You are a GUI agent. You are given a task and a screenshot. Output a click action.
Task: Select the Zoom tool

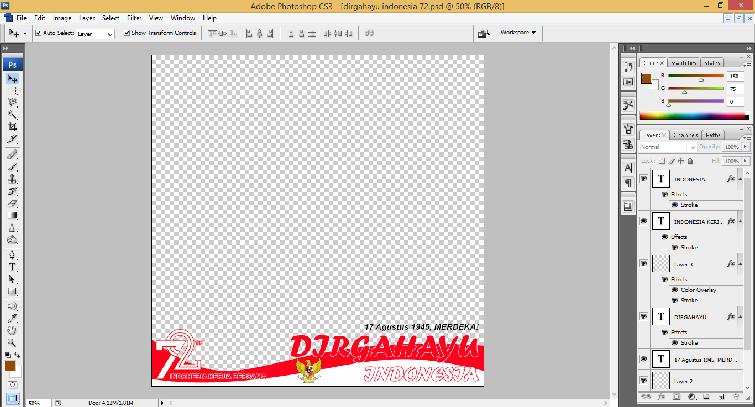click(x=13, y=343)
